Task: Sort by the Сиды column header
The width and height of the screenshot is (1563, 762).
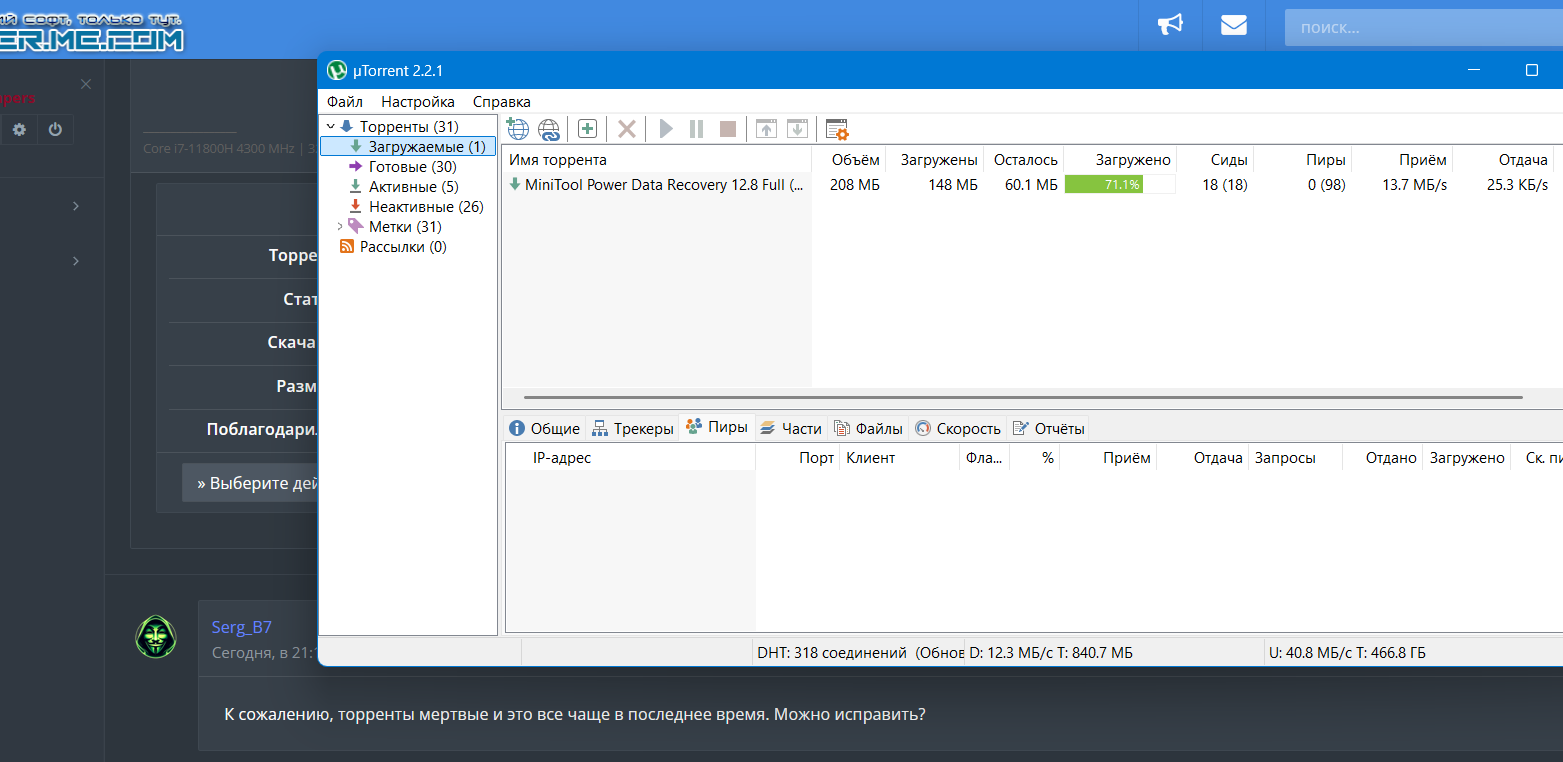Action: point(1228,160)
